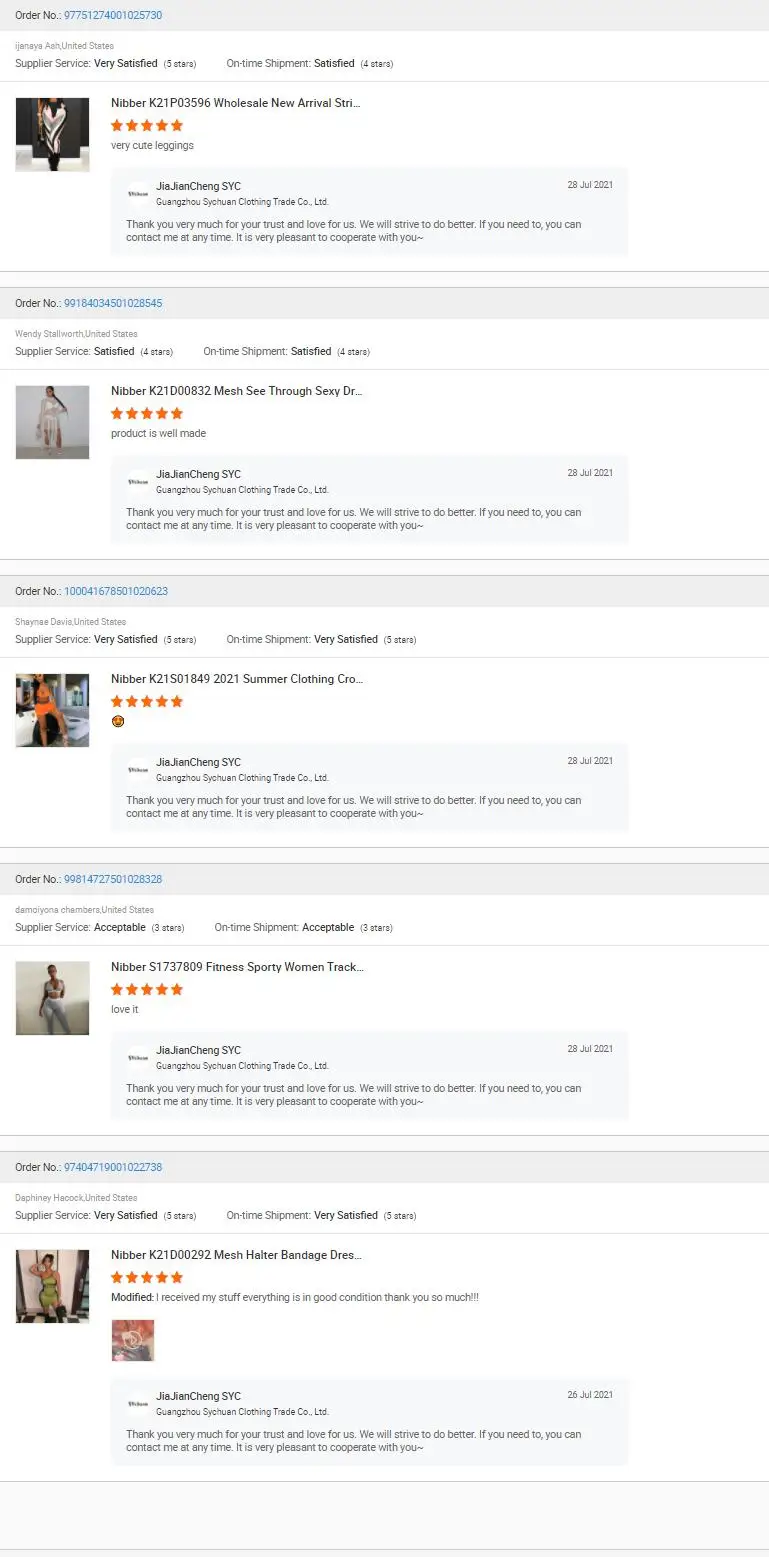Click the green mesh dress product thumbnail
Screen dimensions: 769x1557
pyautogui.click(x=52, y=1286)
